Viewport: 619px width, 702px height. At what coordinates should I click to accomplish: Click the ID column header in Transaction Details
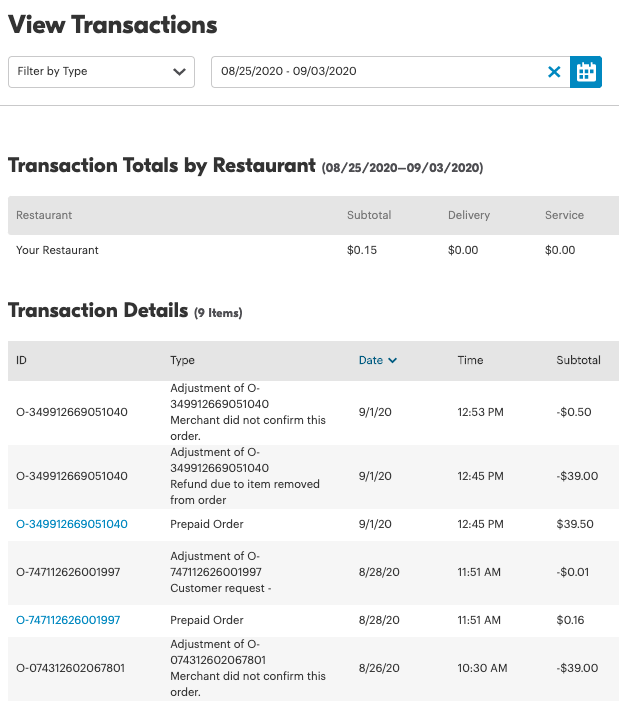tap(21, 360)
